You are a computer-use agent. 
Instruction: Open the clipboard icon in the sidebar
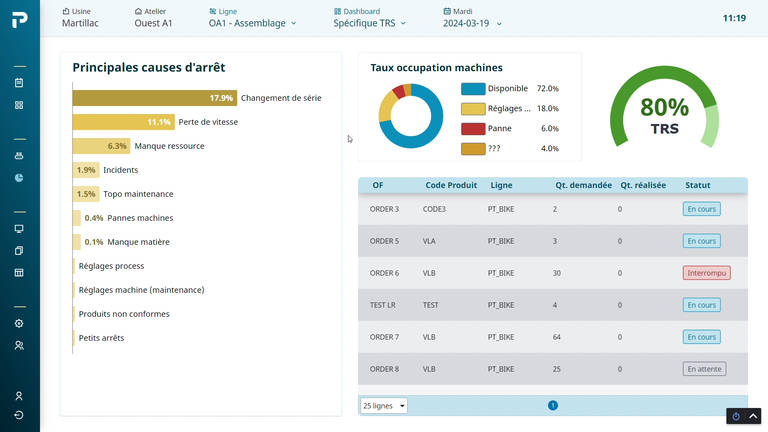click(19, 83)
